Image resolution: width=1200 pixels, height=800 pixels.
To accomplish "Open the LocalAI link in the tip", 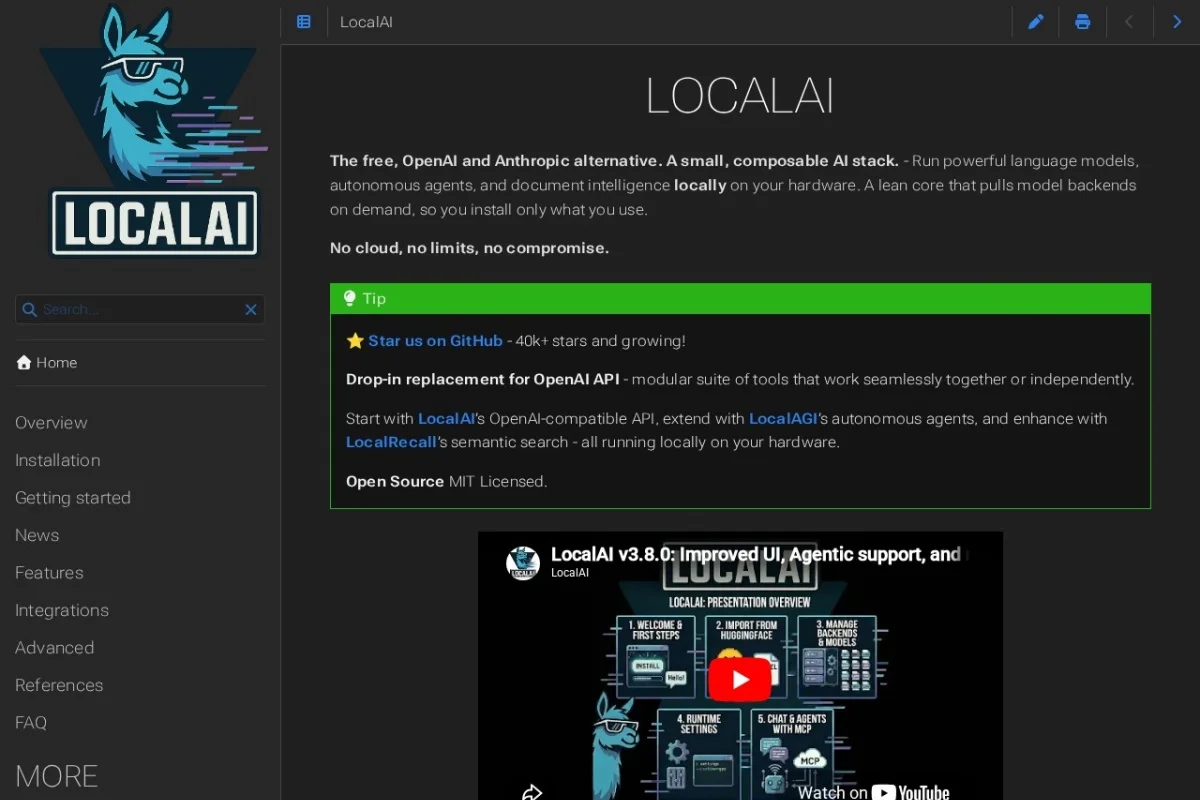I will pos(446,419).
